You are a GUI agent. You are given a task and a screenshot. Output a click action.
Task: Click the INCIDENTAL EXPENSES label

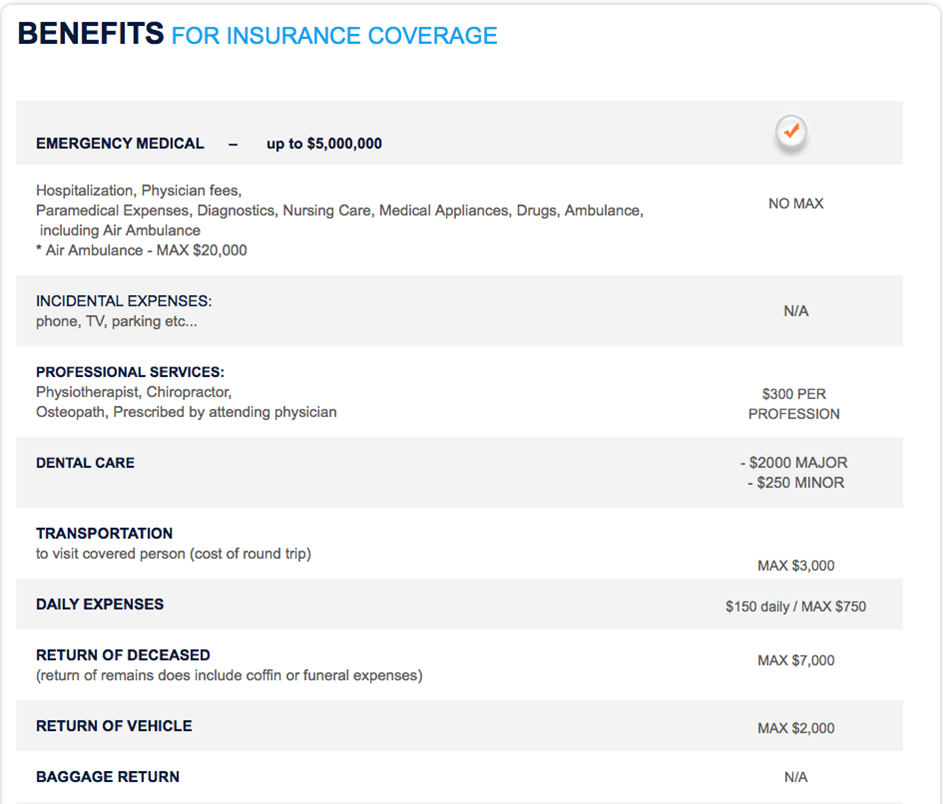[x=124, y=301]
